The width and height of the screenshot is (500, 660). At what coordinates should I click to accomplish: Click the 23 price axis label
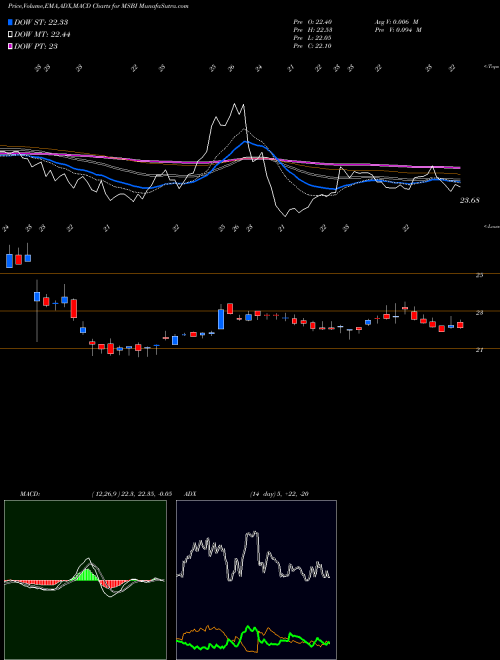click(x=479, y=313)
